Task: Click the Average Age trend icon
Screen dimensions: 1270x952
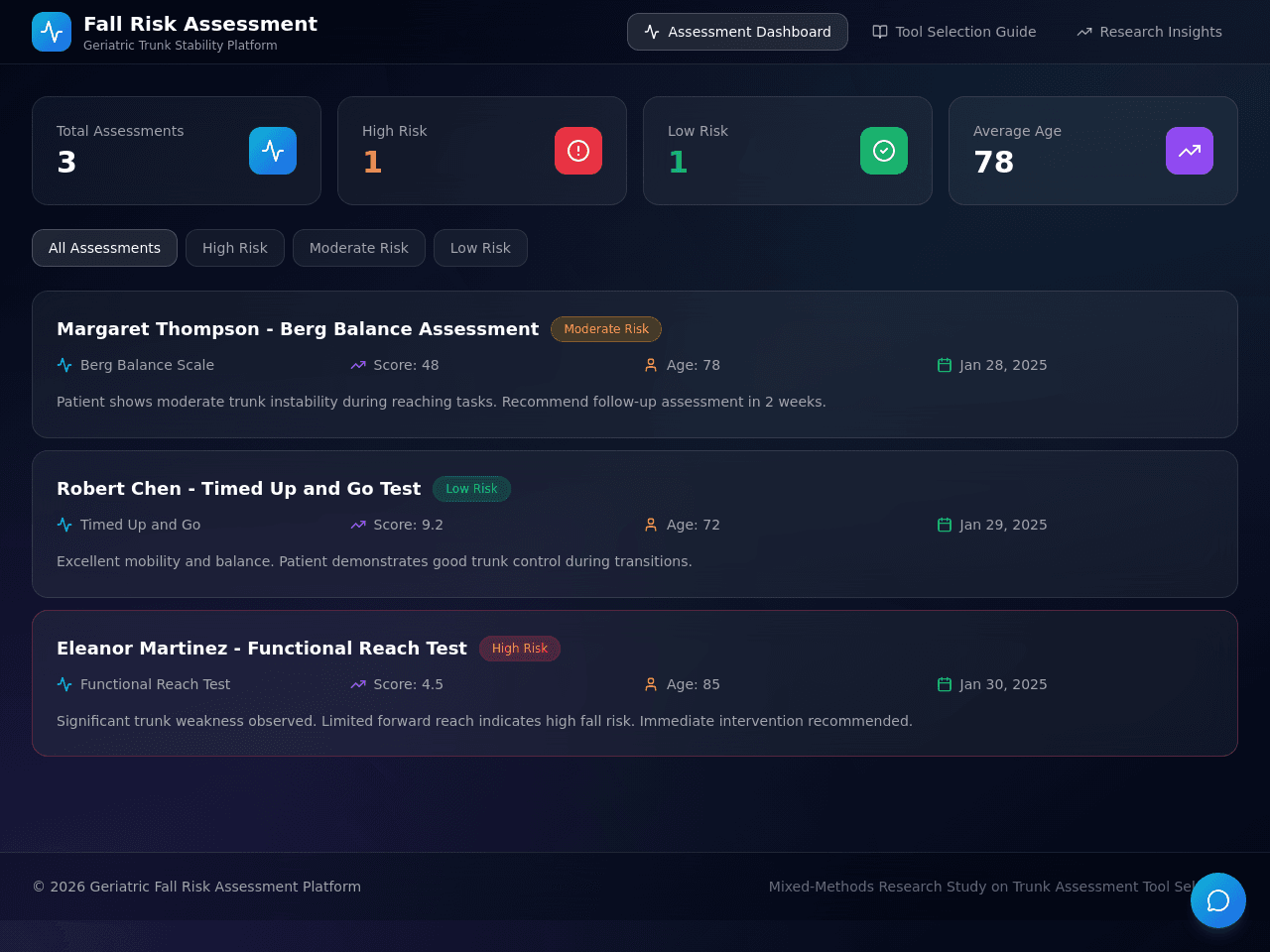Action: tap(1190, 151)
